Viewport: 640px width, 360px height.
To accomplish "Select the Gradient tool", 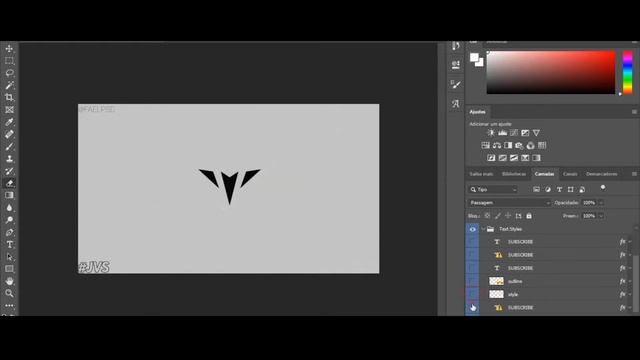I will click(x=9, y=196).
